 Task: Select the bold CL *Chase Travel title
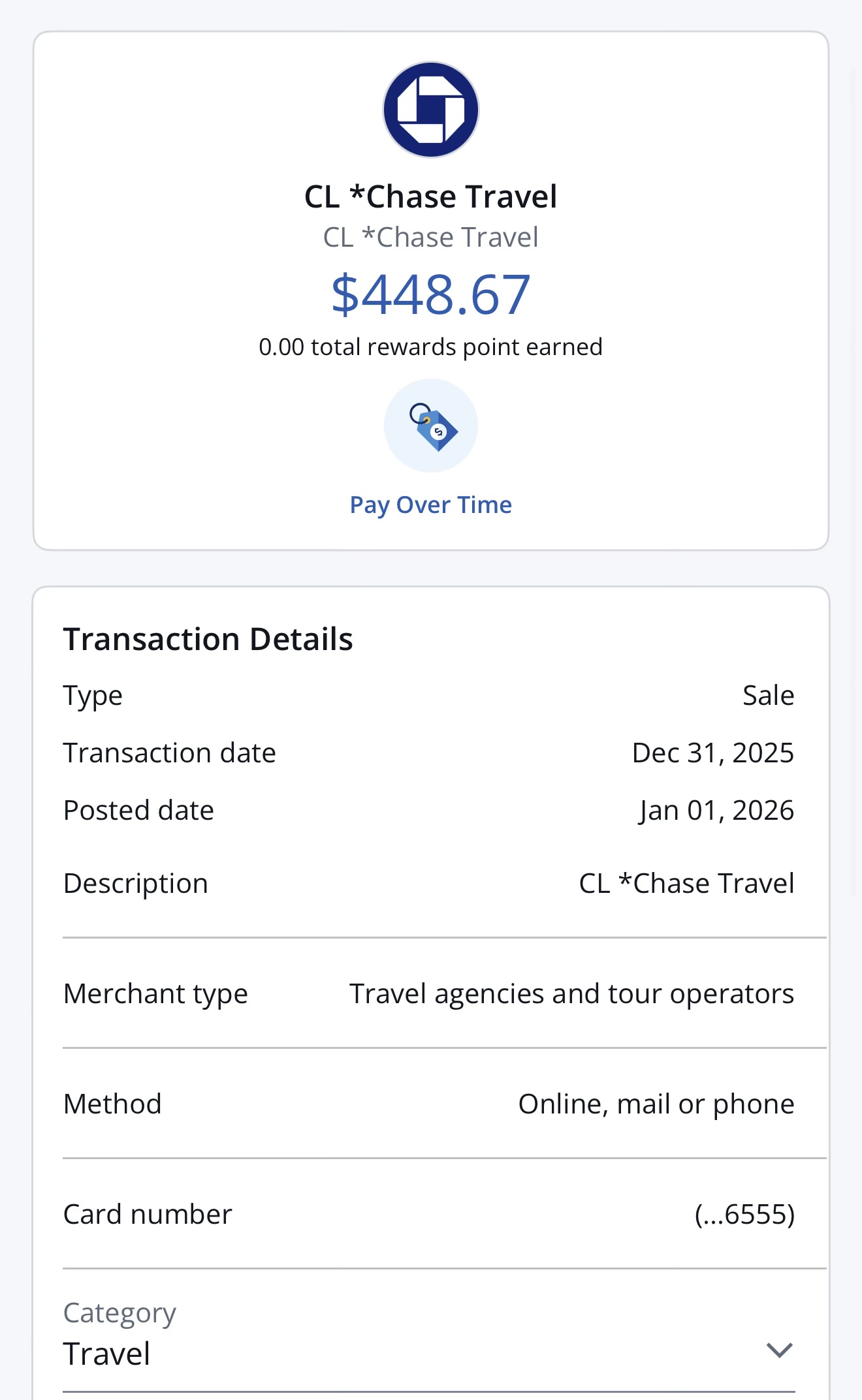coord(430,196)
